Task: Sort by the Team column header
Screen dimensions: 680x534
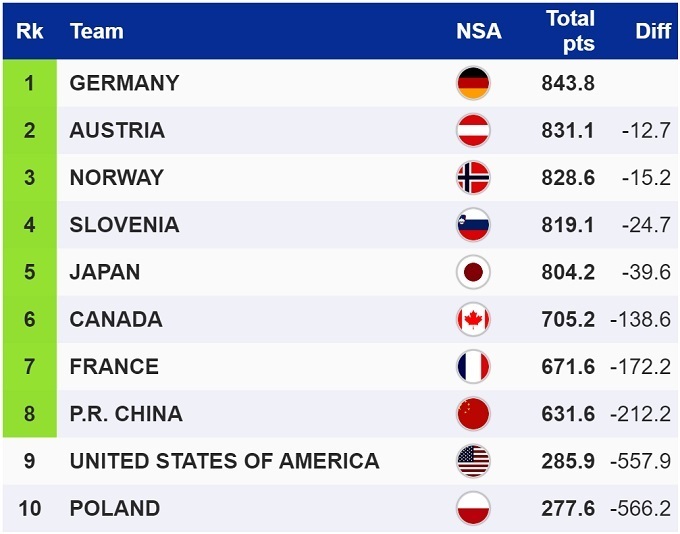Action: coord(97,31)
